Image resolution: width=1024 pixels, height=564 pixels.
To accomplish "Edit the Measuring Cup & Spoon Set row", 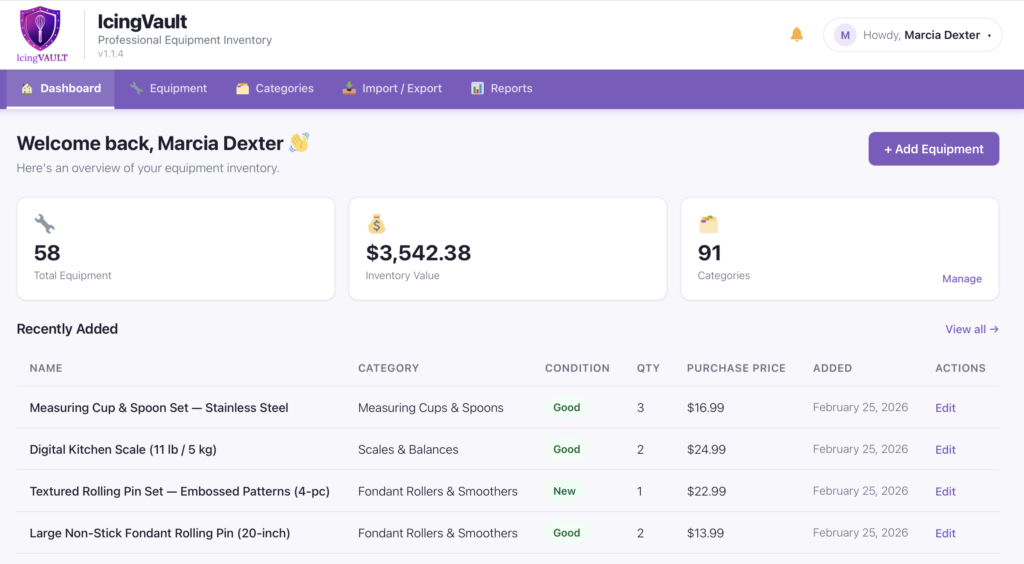I will click(x=945, y=408).
